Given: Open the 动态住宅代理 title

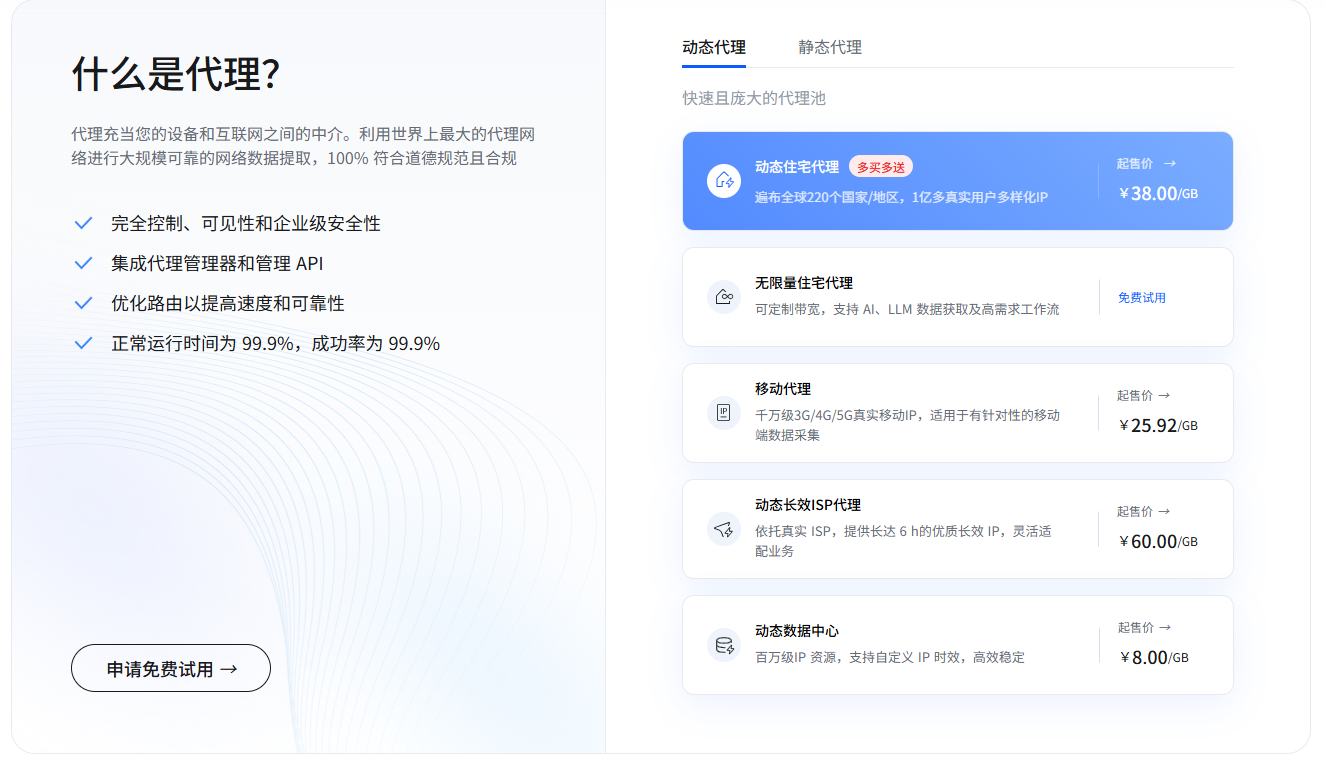Looking at the screenshot, I should pyautogui.click(x=797, y=167).
